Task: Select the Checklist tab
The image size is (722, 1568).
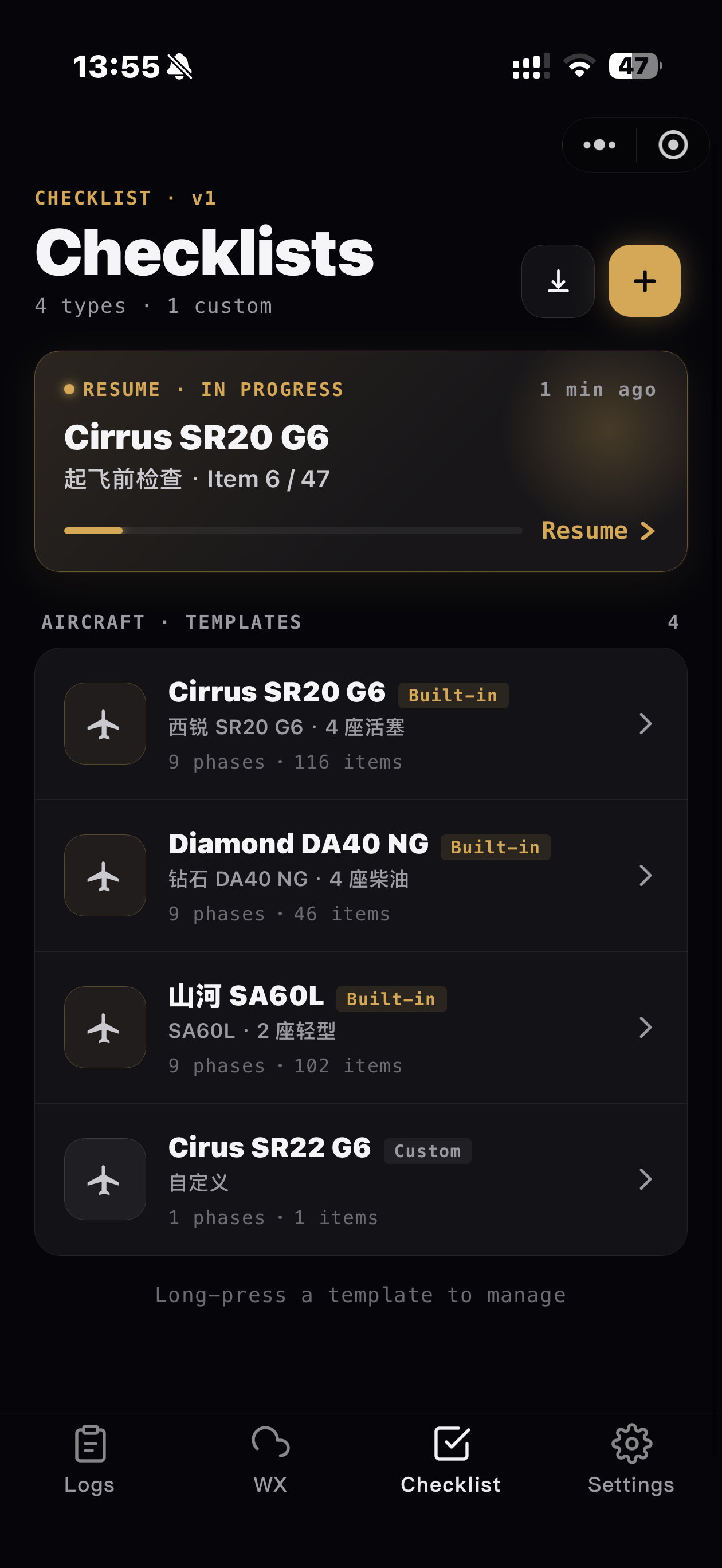Action: pyautogui.click(x=451, y=1460)
